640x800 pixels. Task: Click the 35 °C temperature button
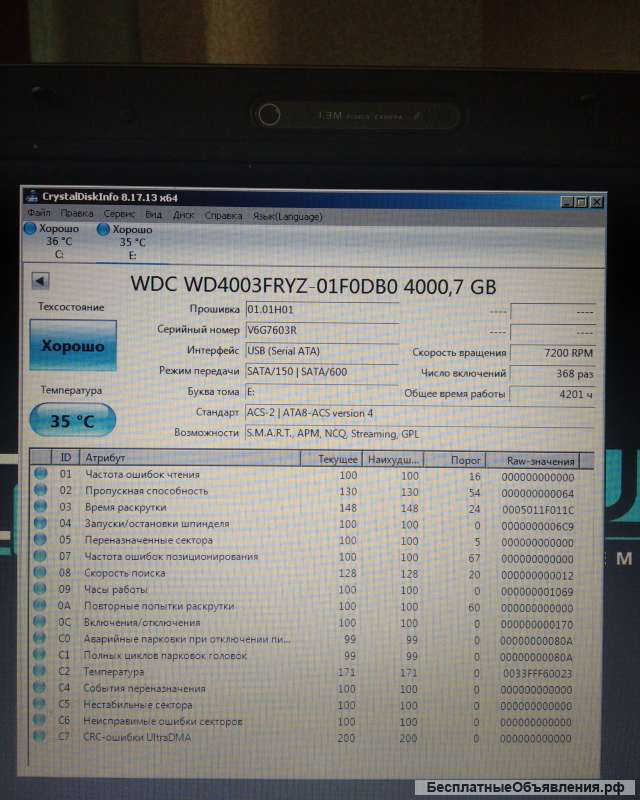pyautogui.click(x=73, y=420)
